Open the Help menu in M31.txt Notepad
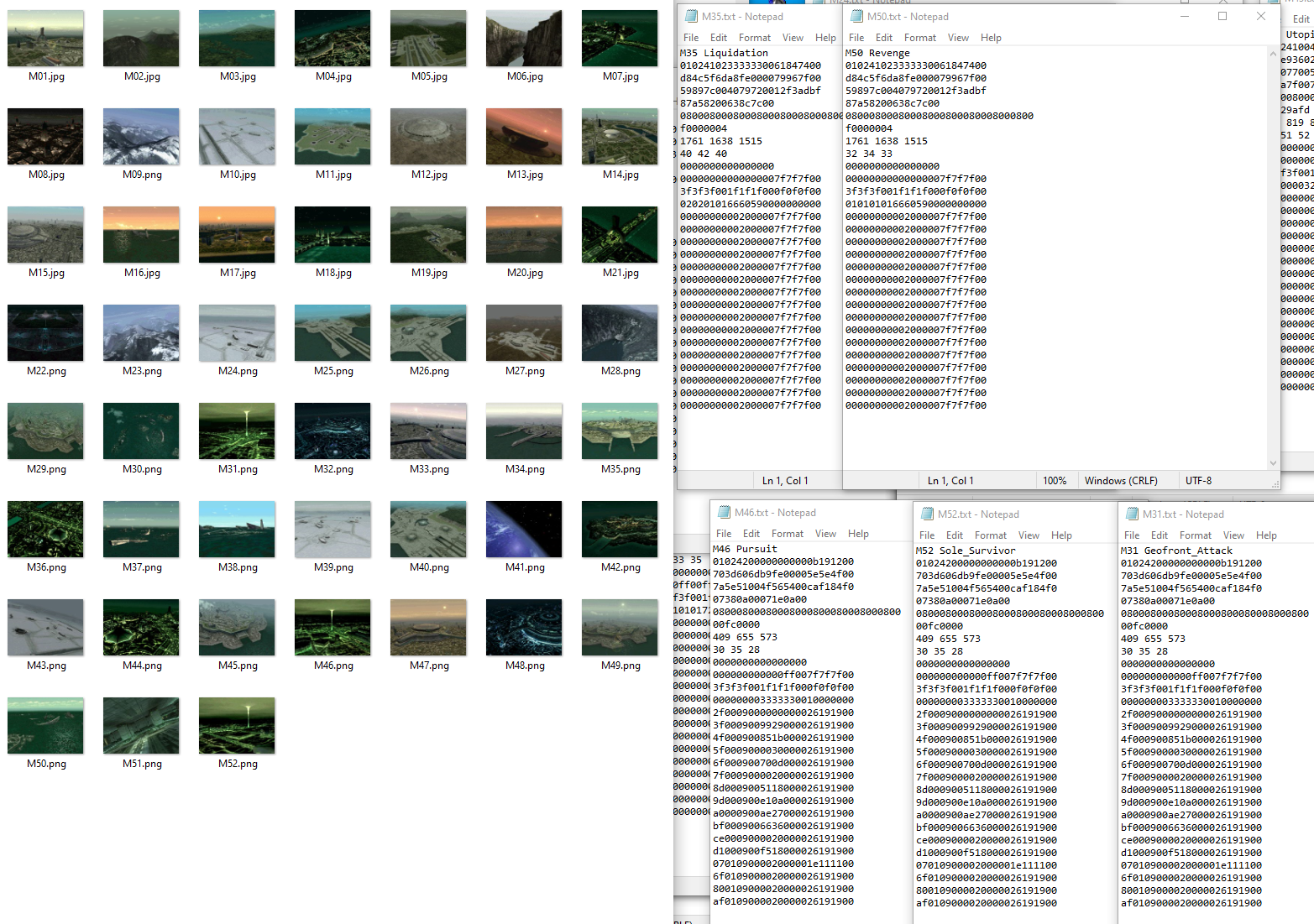This screenshot has height=924, width=1314. [x=1265, y=535]
